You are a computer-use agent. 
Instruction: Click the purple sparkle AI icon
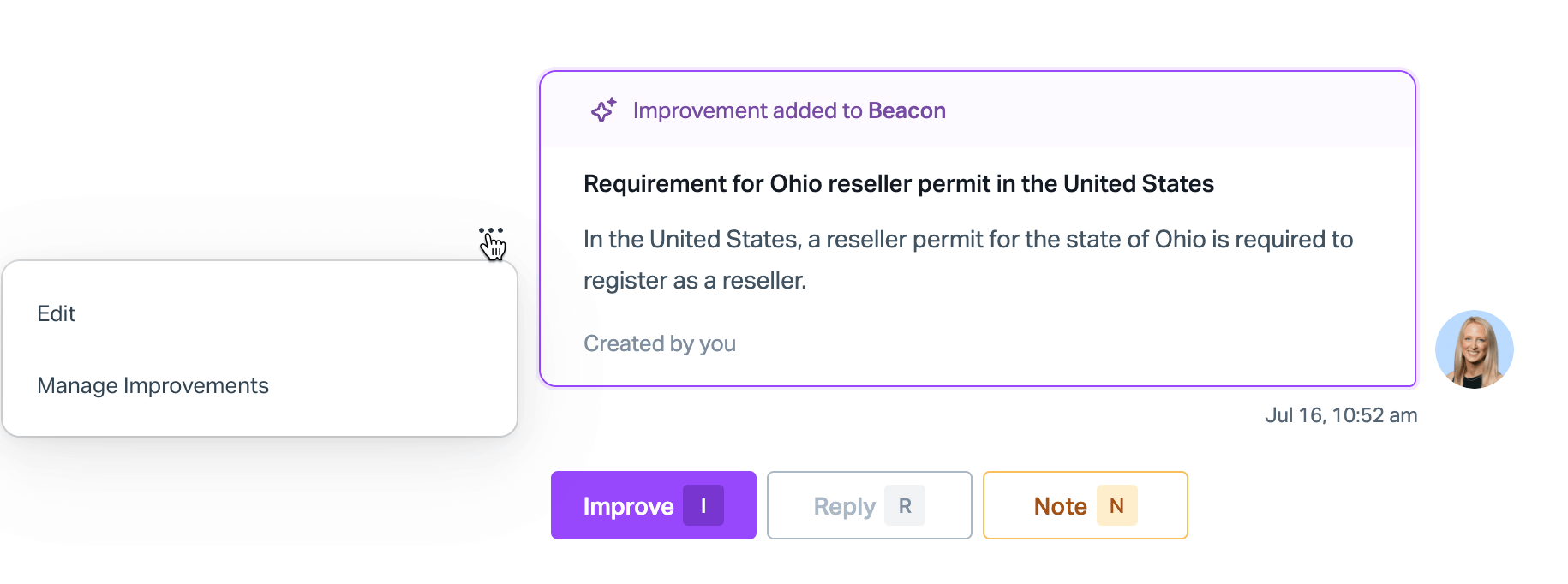pos(603,110)
